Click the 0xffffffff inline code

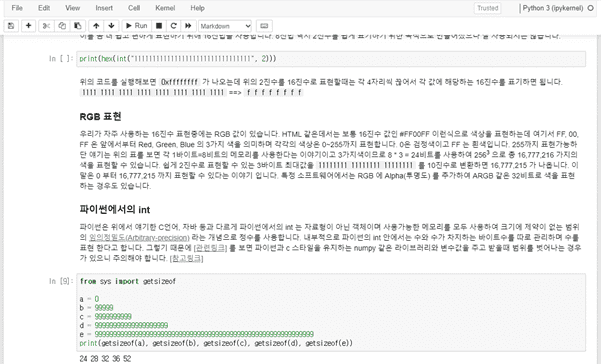click(x=179, y=82)
